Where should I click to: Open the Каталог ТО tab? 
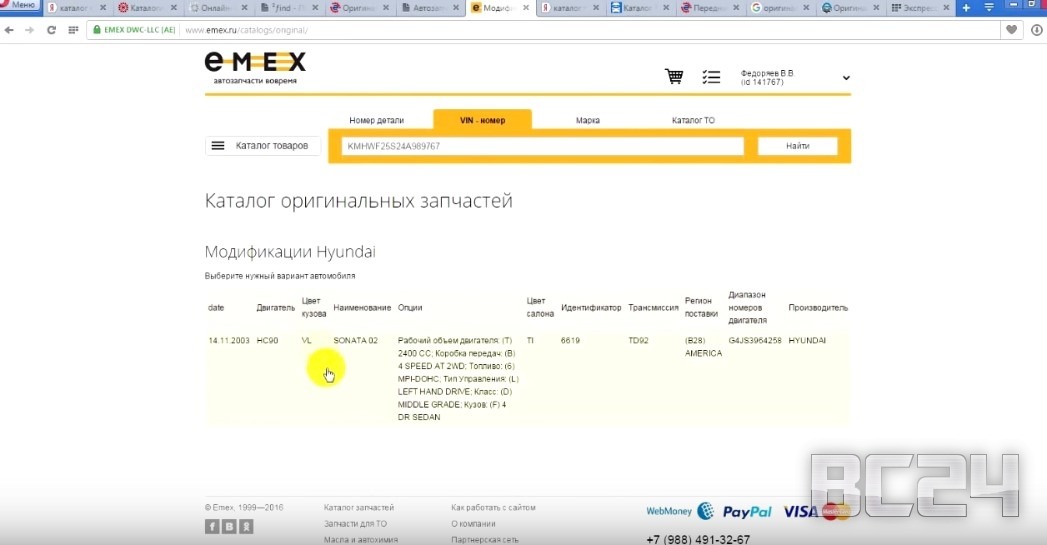693,121
